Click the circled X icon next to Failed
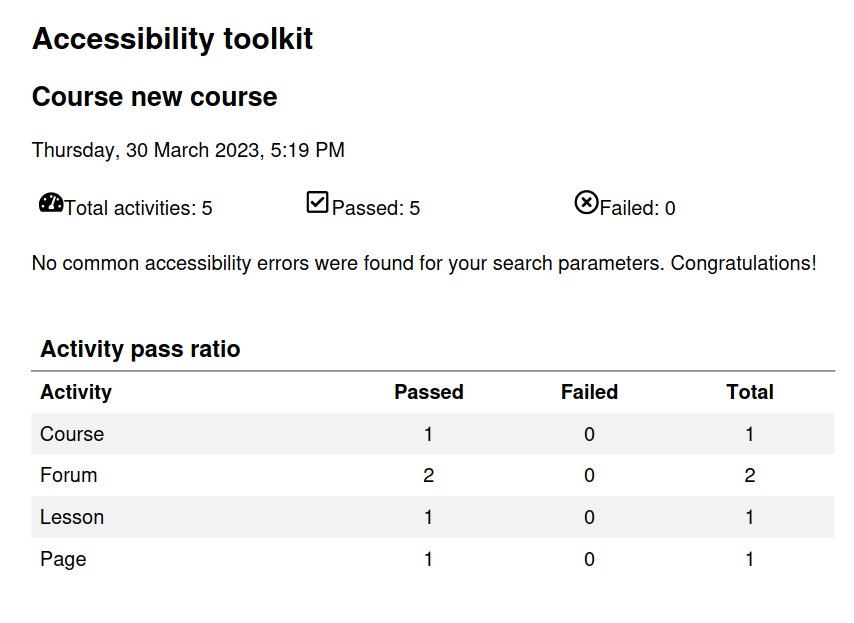Screen dimensions: 854x623 point(586,202)
